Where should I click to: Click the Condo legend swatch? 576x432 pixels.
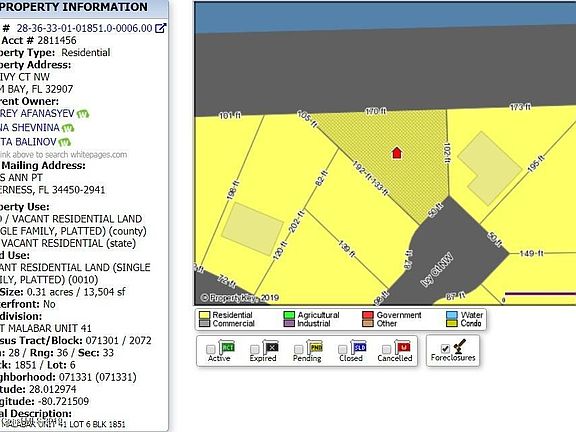pos(452,324)
